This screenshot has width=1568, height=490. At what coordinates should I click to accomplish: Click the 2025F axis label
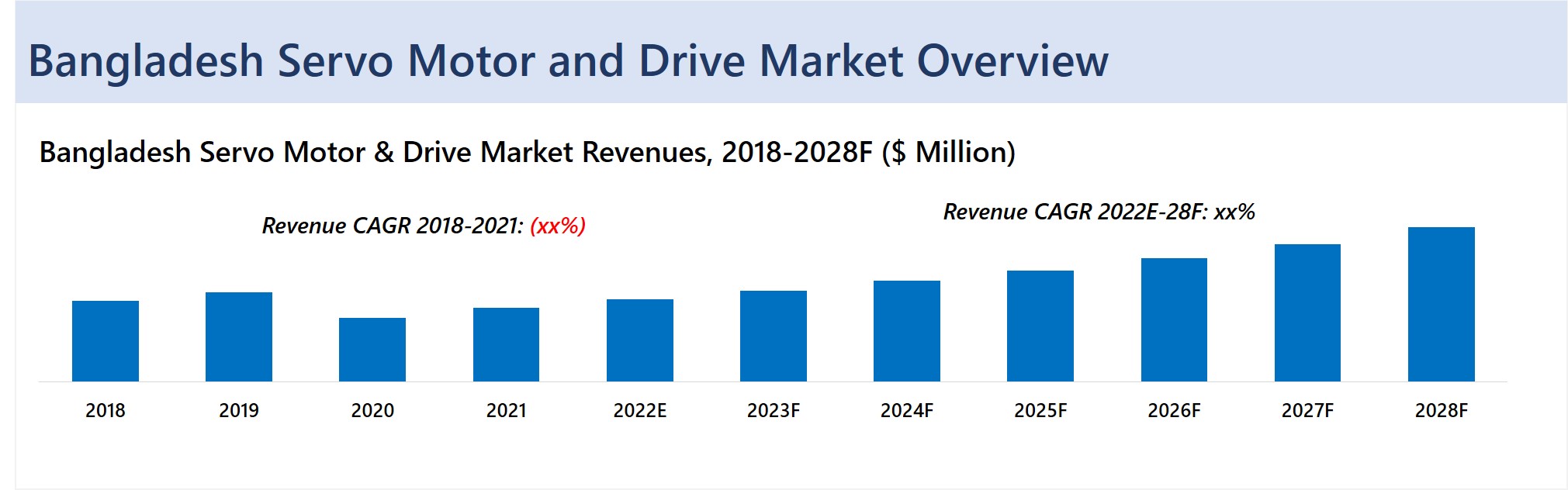pyautogui.click(x=1040, y=410)
